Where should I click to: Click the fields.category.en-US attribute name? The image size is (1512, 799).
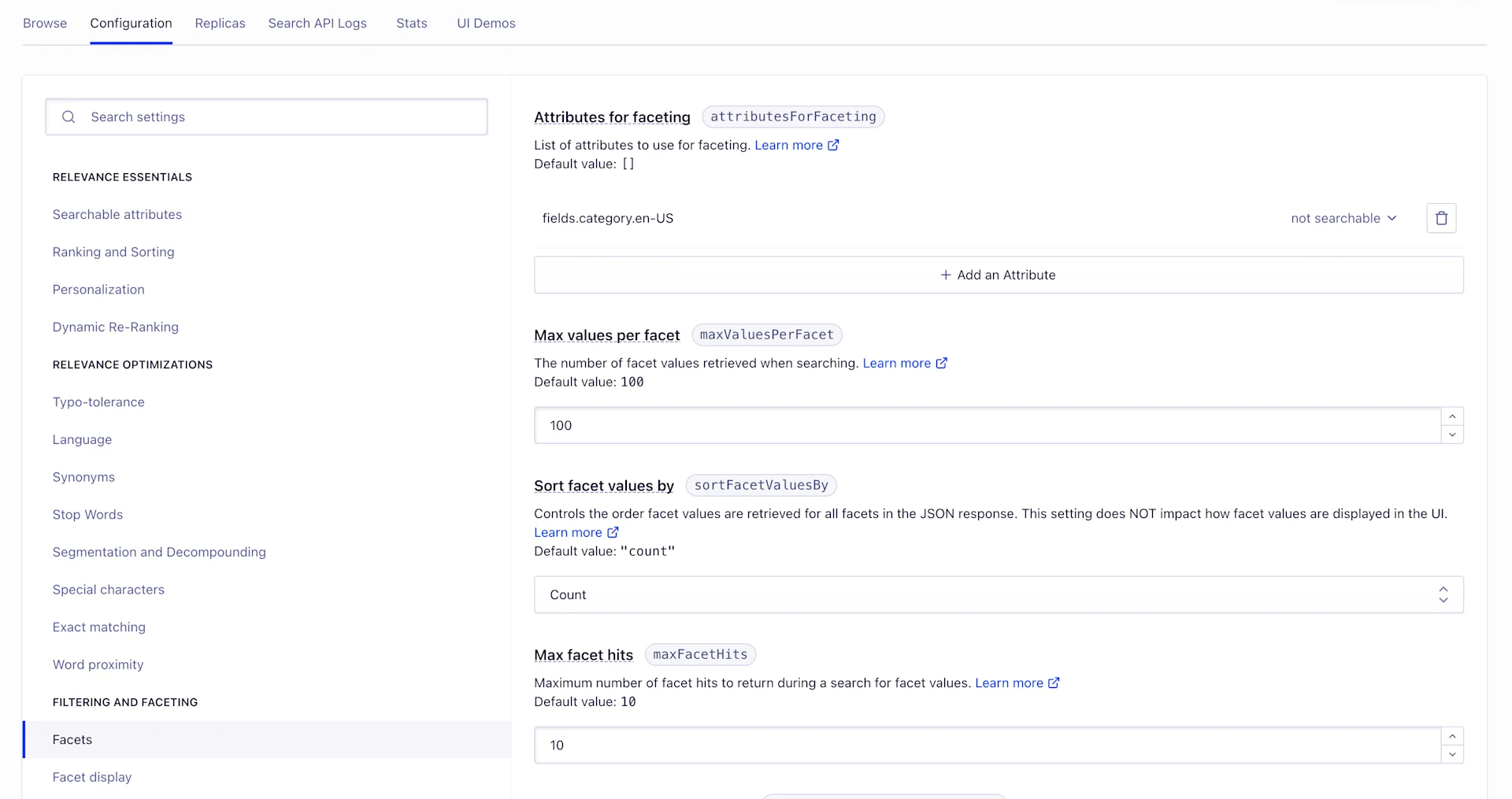(608, 218)
